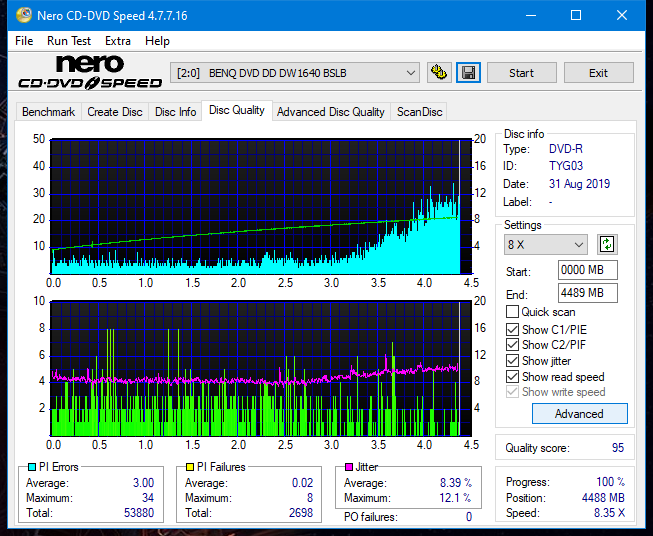Switch to Advanced Disc Quality tab
This screenshot has height=536, width=653.
tap(331, 112)
